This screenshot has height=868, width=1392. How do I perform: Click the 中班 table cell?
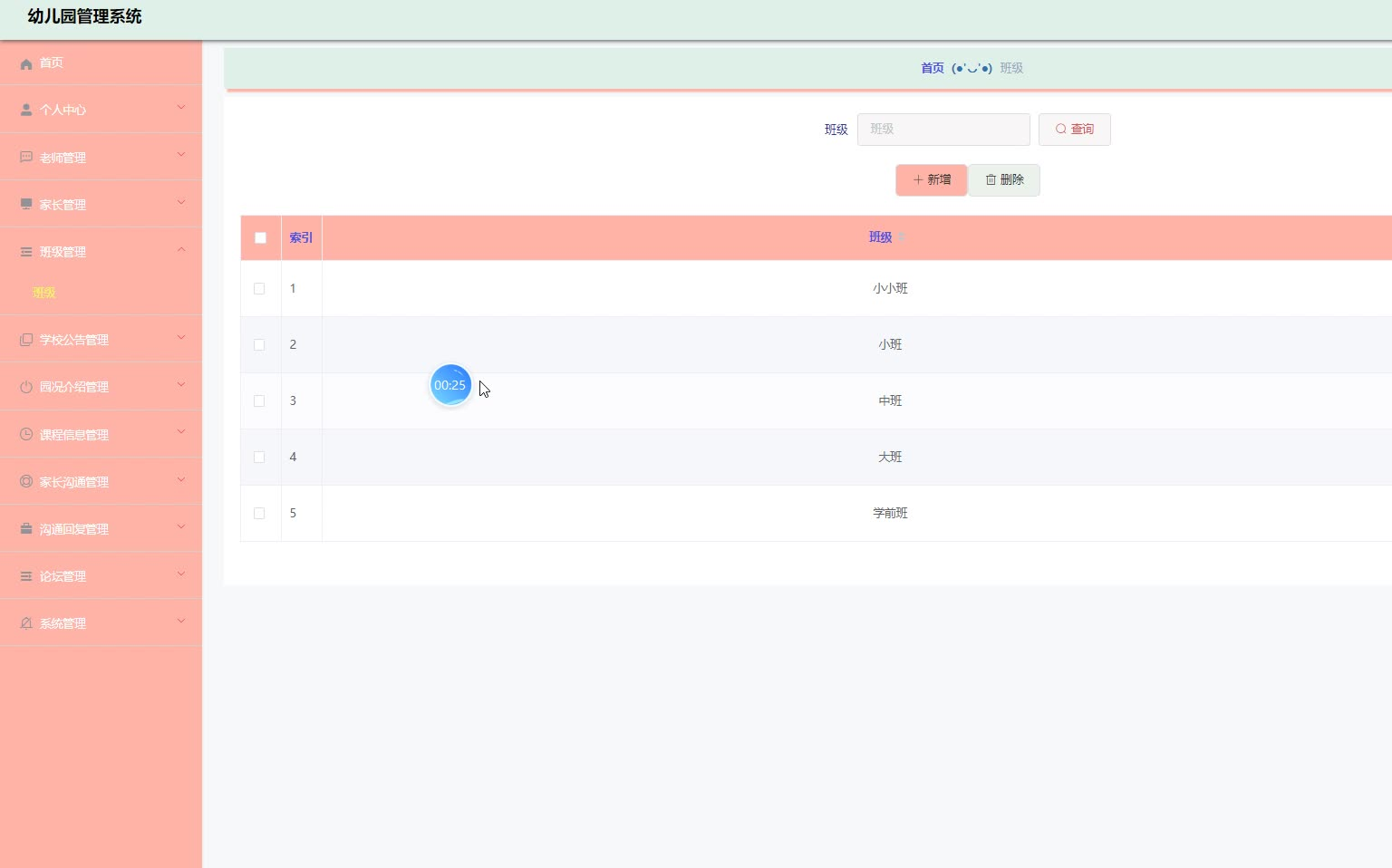[x=890, y=400]
